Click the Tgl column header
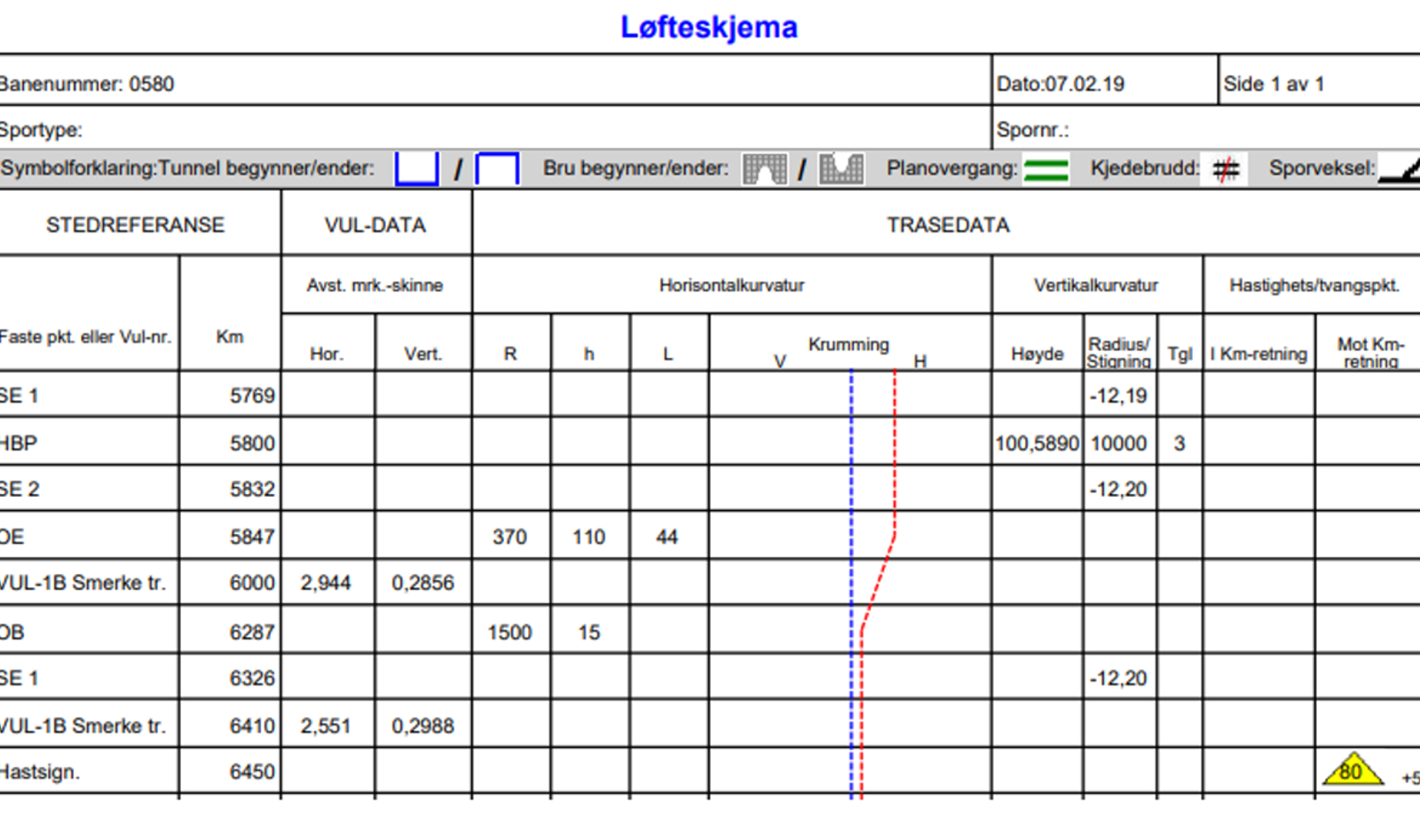1420x840 pixels. [x=1179, y=354]
